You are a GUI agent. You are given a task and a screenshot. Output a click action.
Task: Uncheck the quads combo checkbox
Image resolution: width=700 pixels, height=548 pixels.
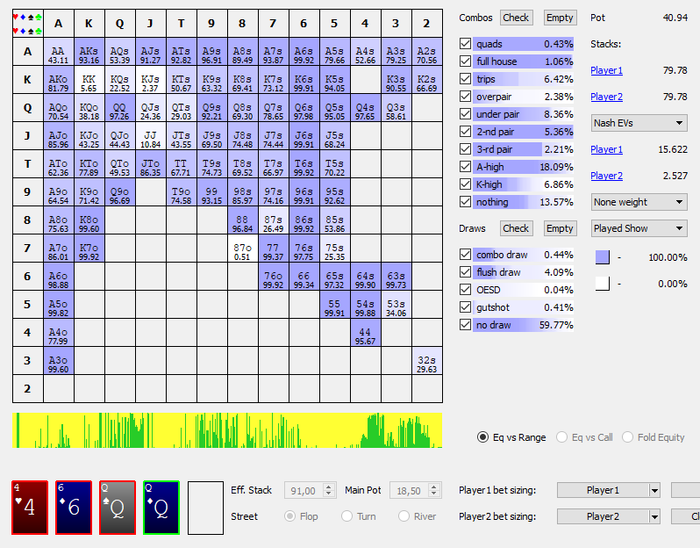(x=465, y=44)
